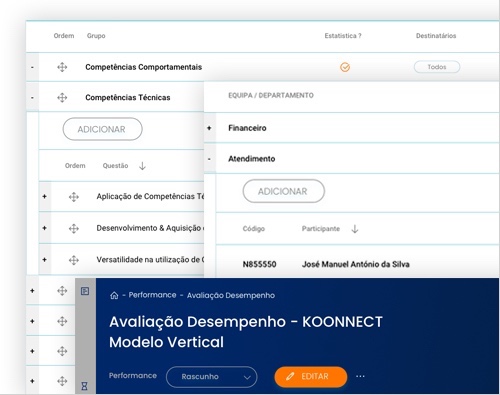Click the Grupo column header
Image resolution: width=500 pixels, height=395 pixels.
click(96, 36)
